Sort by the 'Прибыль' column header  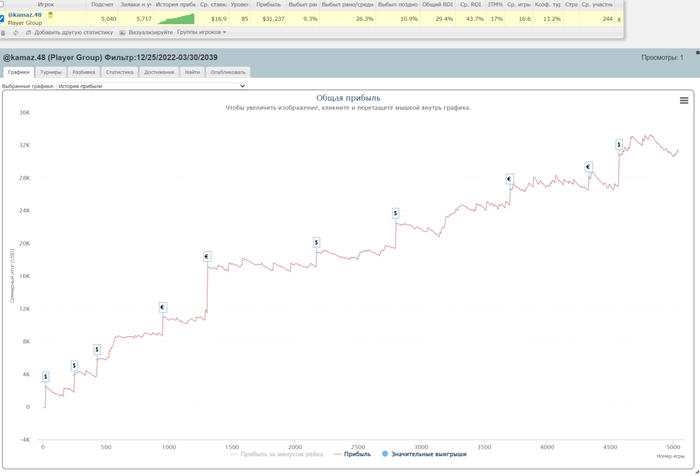[268, 4]
